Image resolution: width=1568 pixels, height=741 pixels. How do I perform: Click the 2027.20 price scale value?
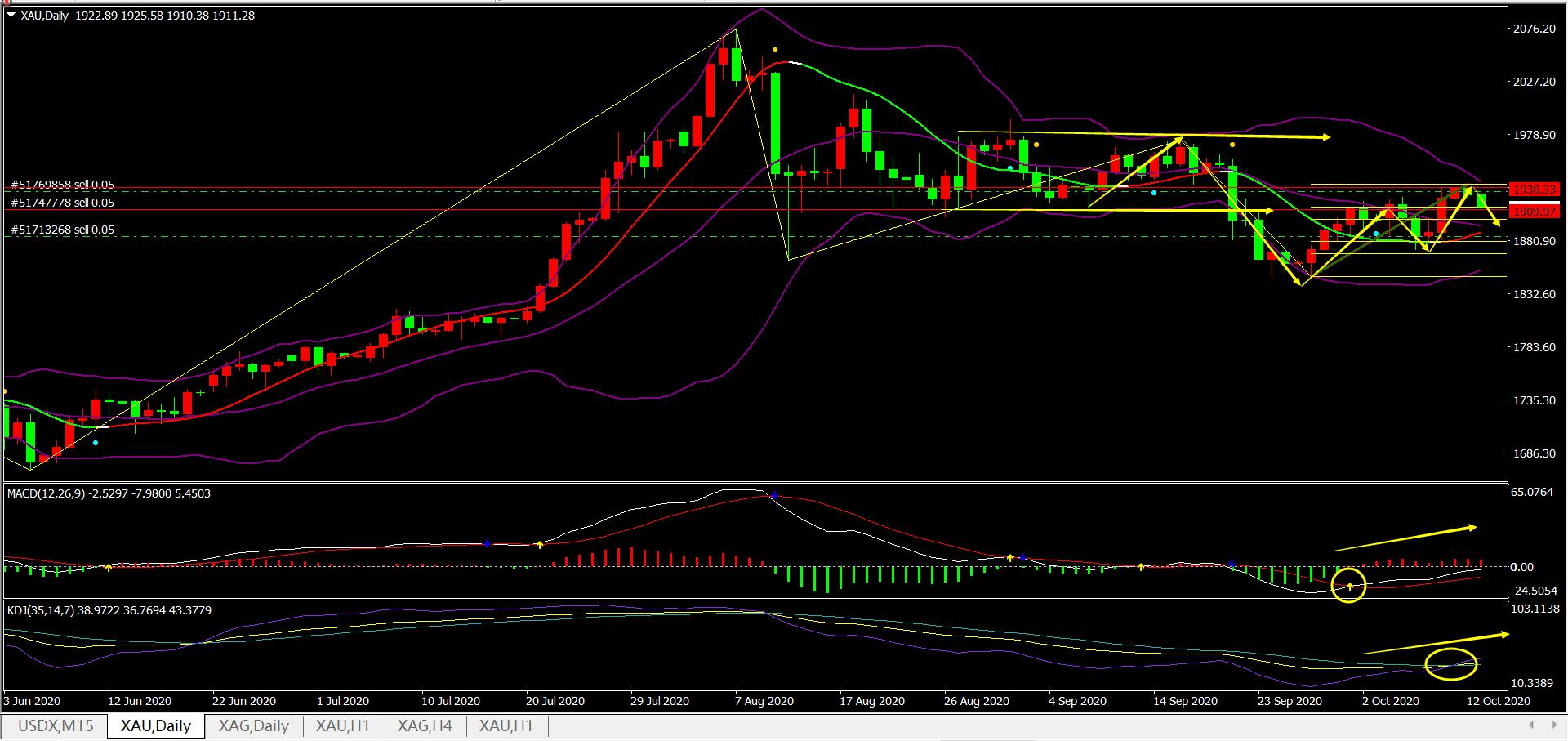[1534, 82]
